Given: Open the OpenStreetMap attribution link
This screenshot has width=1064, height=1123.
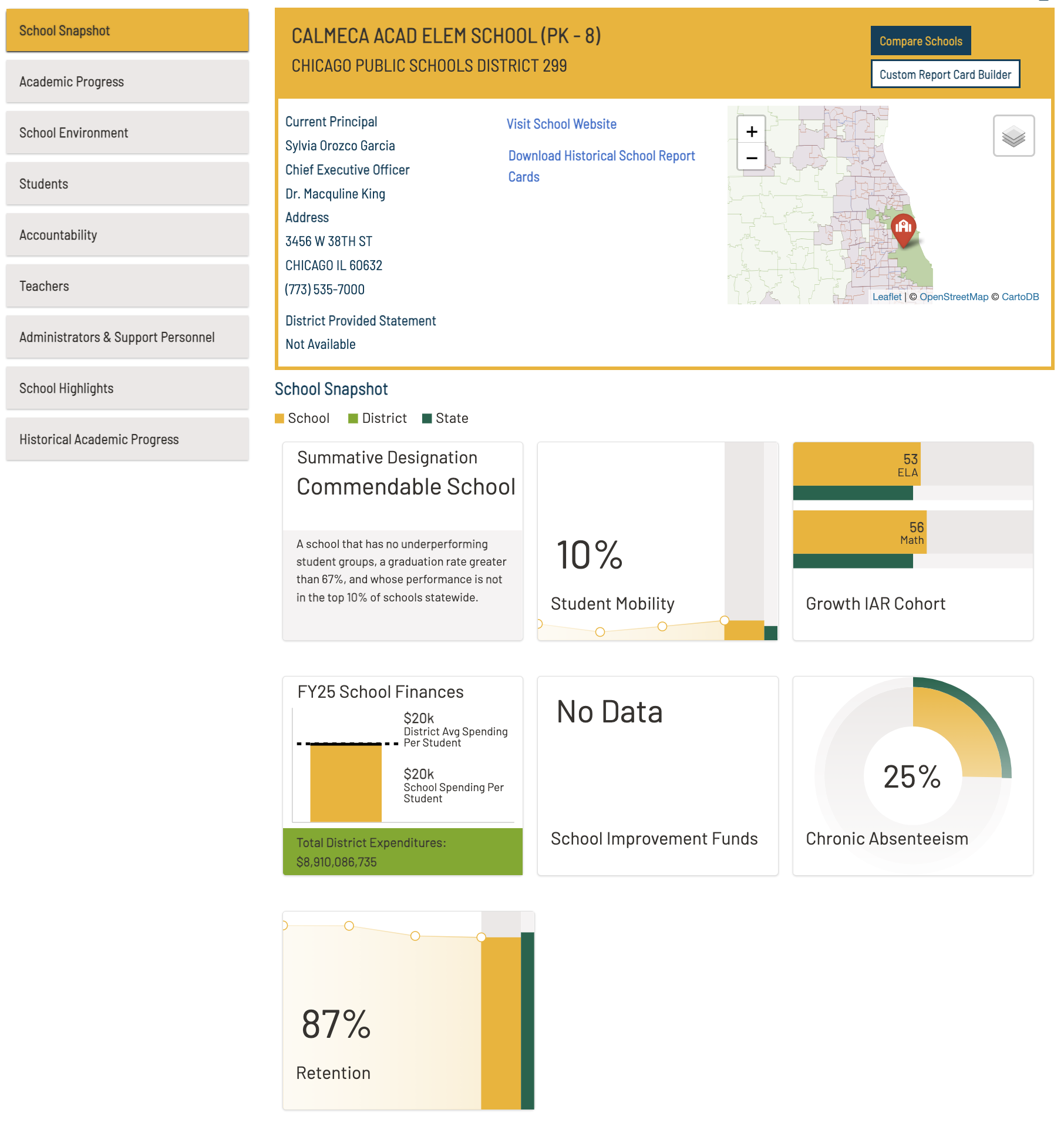Looking at the screenshot, I should pos(953,297).
